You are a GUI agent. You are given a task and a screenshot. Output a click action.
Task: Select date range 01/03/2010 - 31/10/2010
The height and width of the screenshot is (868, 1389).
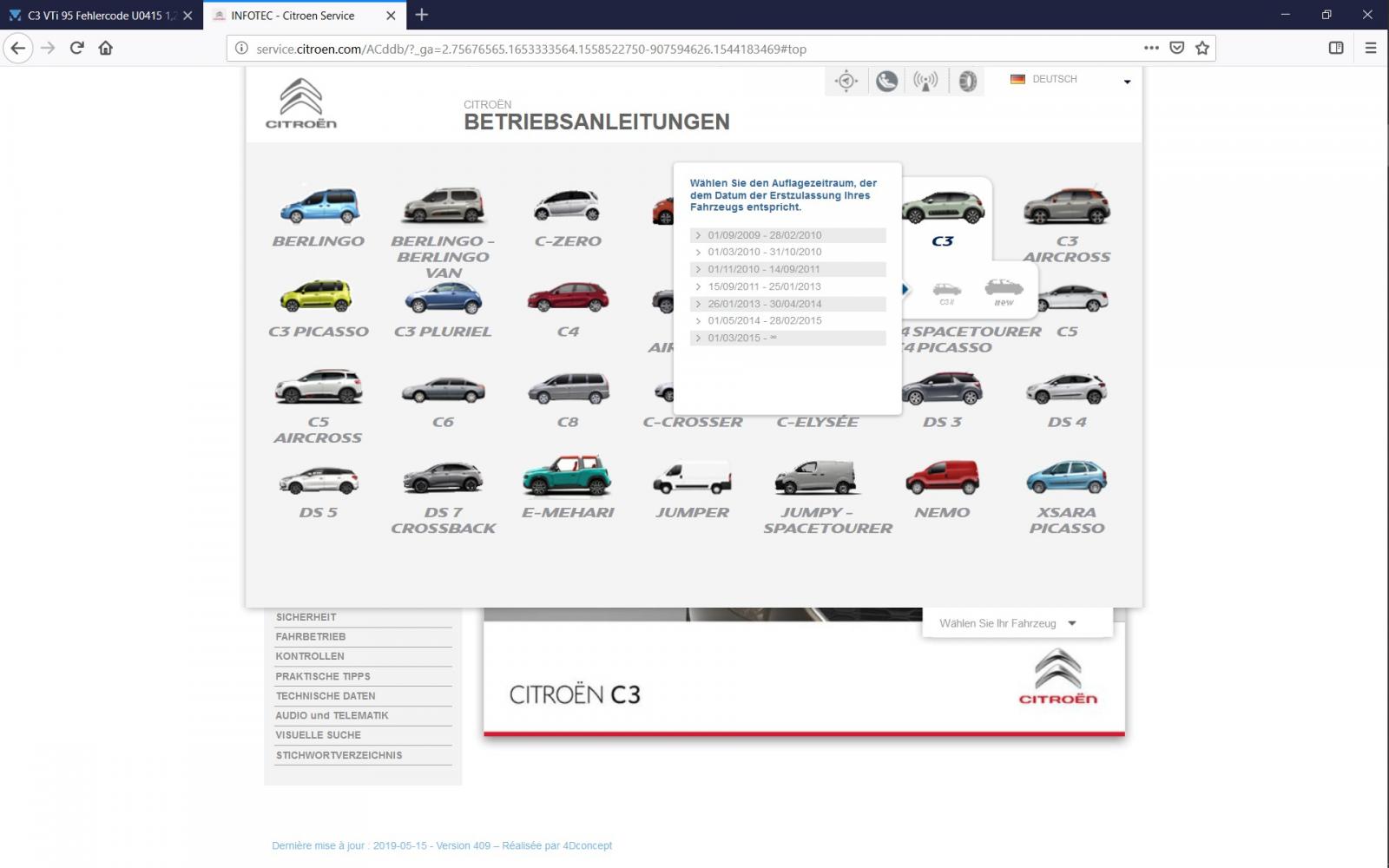tap(788, 252)
